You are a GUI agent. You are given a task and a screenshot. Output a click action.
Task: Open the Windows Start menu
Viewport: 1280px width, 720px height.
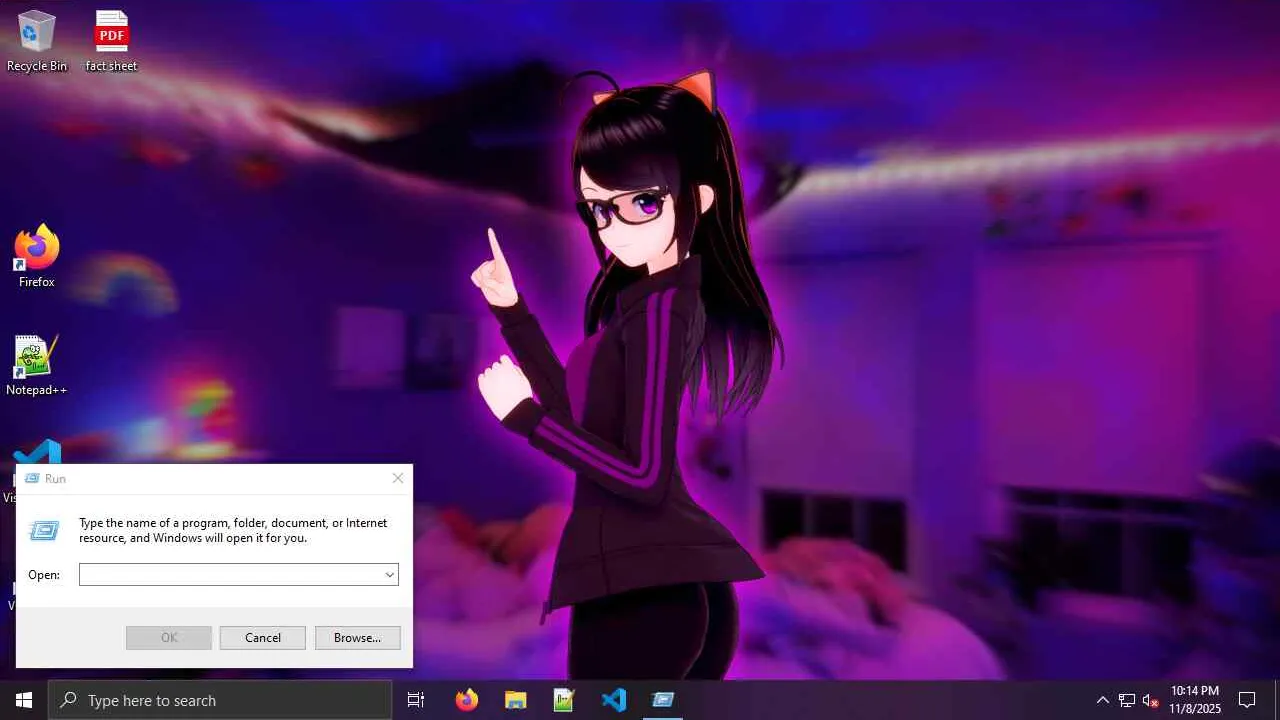[24, 700]
